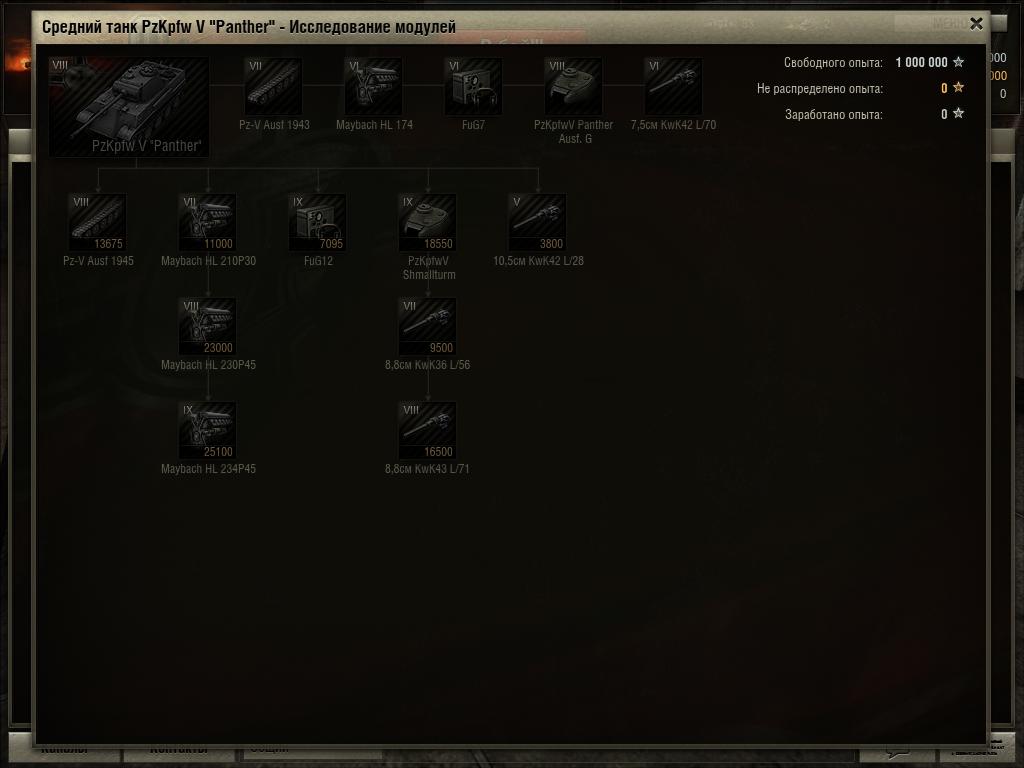Research the Maybach HL 234P45 engine
The image size is (1024, 768).
pyautogui.click(x=208, y=430)
